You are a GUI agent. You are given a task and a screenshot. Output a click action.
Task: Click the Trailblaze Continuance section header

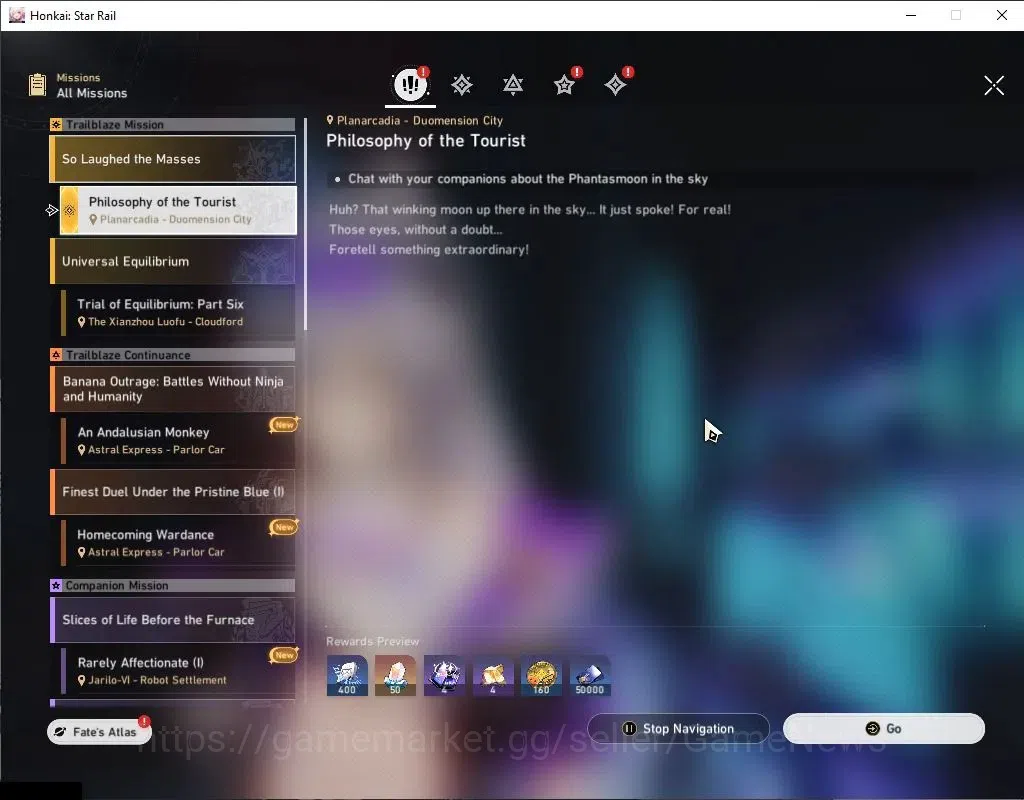(x=172, y=355)
